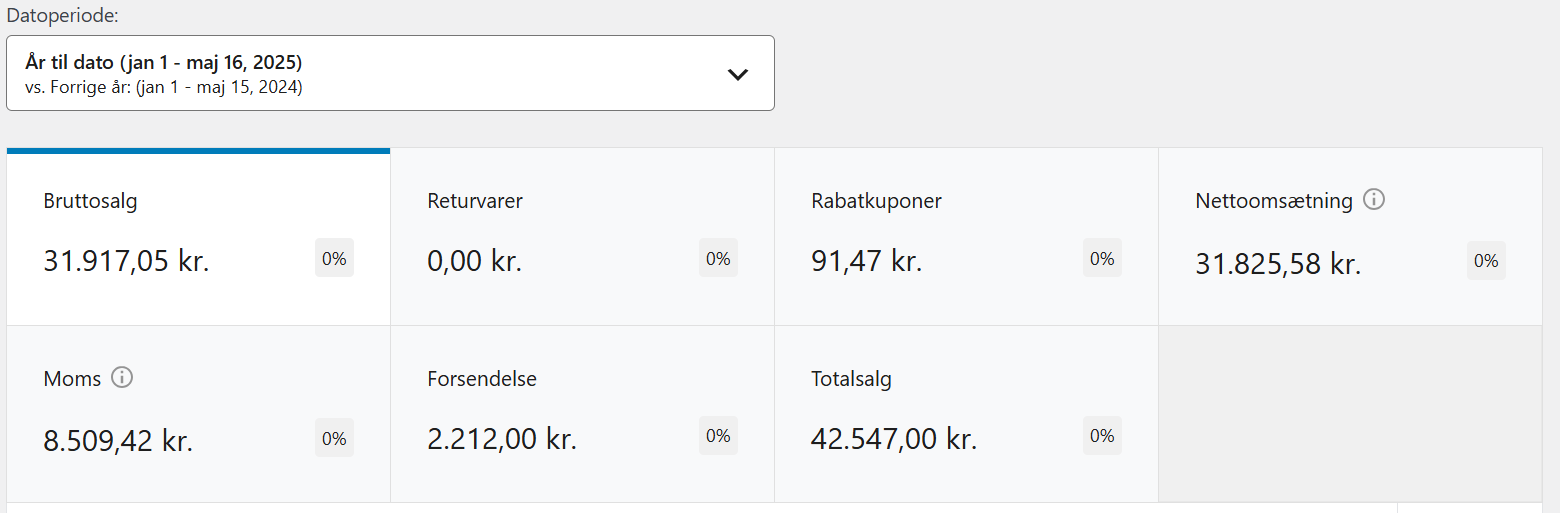This screenshot has height=513, width=1560.
Task: Select the Totalsalg summary tab
Action: tap(966, 414)
